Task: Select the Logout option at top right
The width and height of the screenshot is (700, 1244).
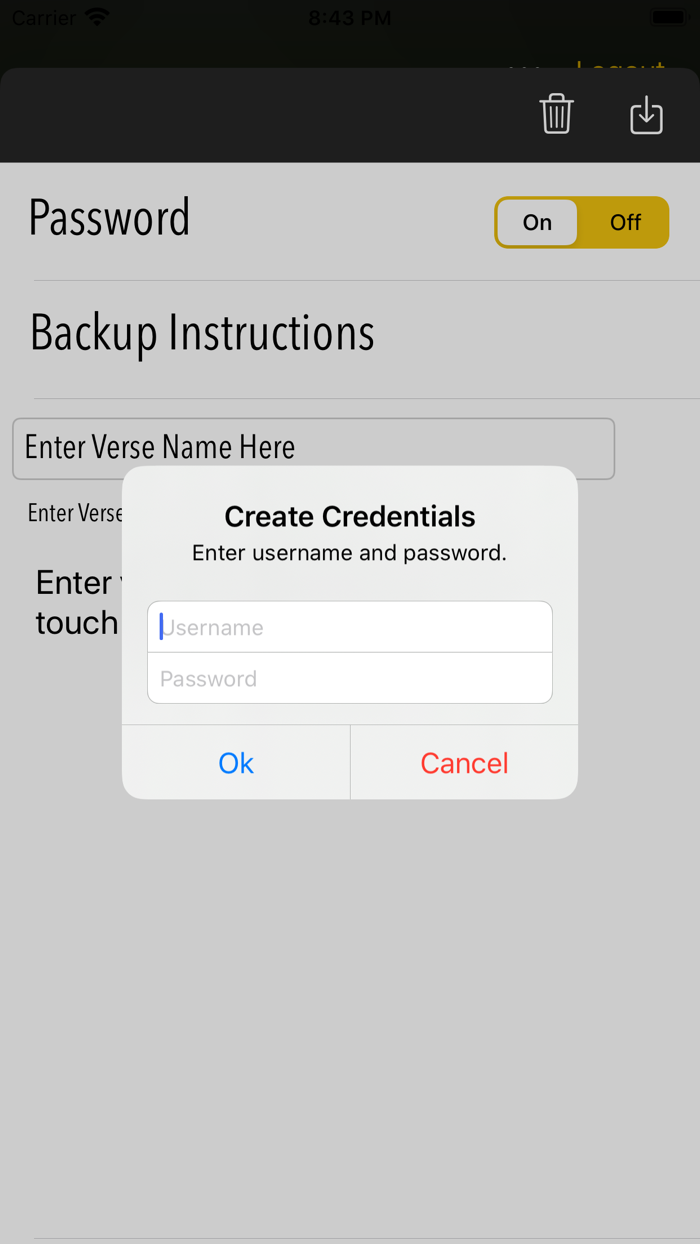Action: point(621,63)
